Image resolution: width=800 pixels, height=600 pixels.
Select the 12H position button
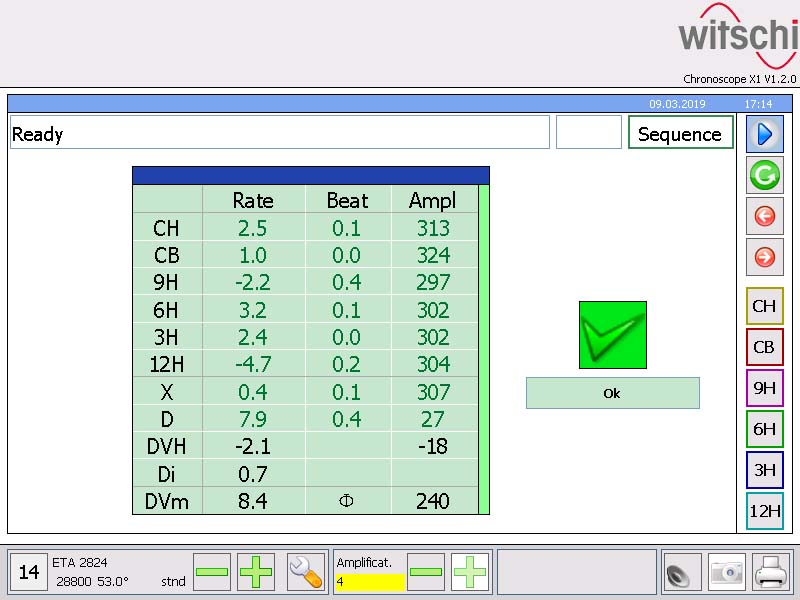tap(765, 511)
